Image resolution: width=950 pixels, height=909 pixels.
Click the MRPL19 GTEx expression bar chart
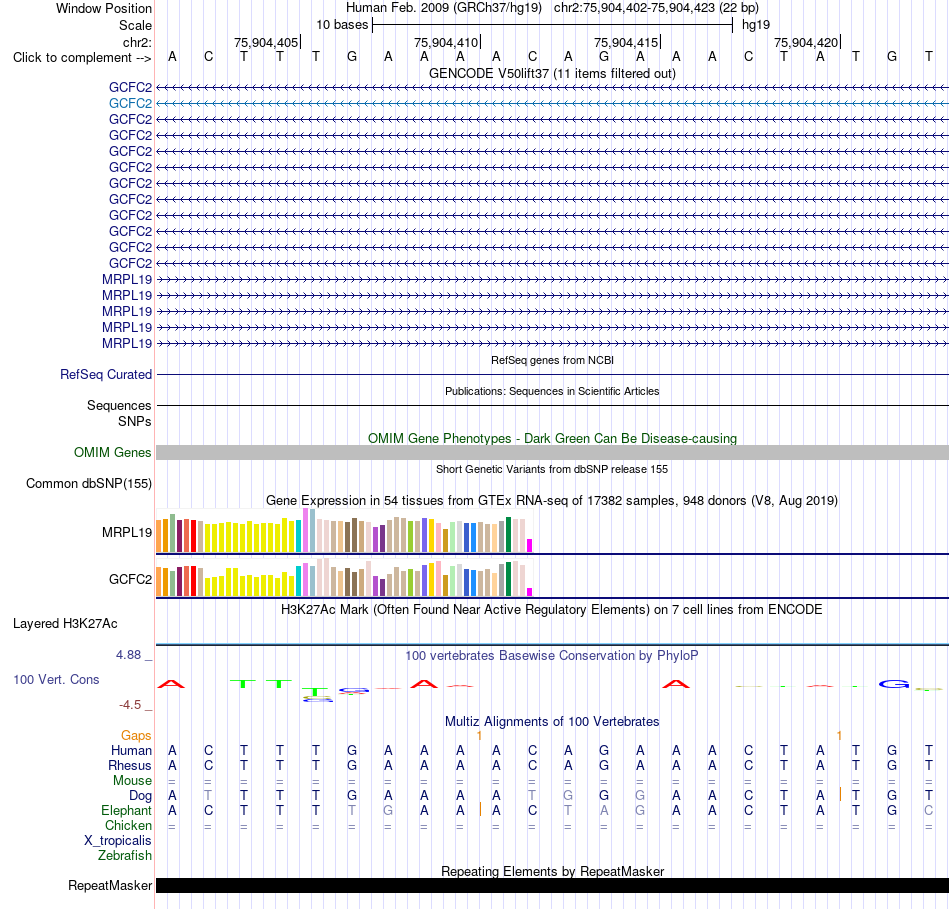tap(344, 531)
